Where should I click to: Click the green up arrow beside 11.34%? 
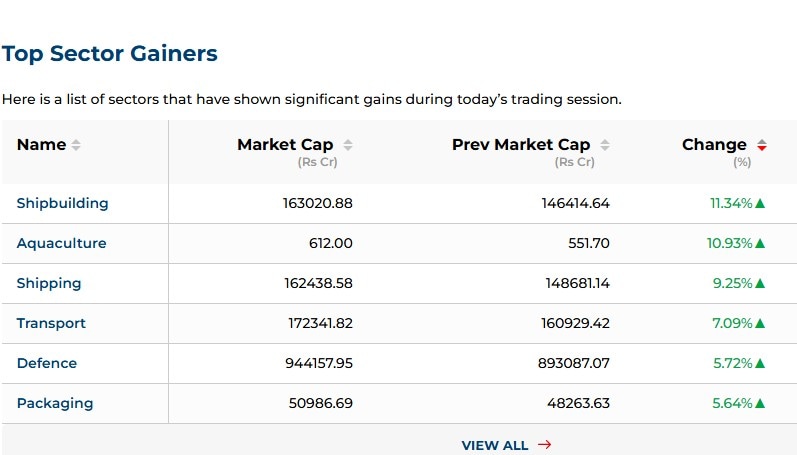coord(760,203)
